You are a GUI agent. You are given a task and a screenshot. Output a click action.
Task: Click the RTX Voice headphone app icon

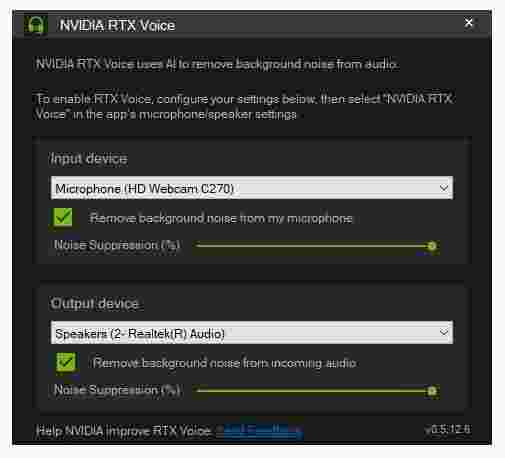[36, 24]
